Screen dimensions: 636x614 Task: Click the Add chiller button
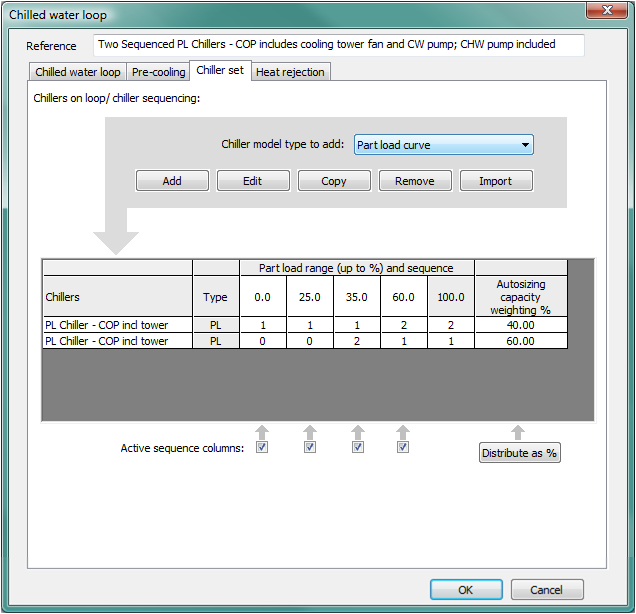pyautogui.click(x=172, y=181)
